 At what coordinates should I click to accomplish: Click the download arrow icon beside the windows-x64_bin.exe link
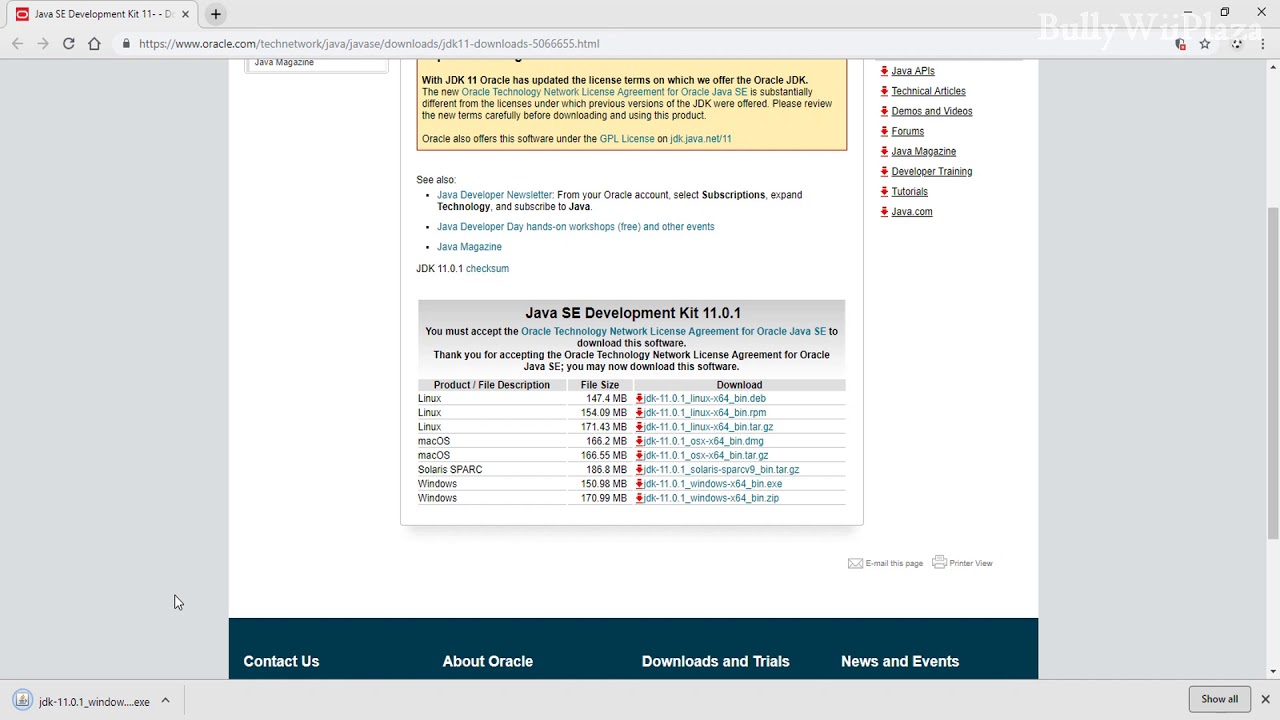pyautogui.click(x=639, y=484)
